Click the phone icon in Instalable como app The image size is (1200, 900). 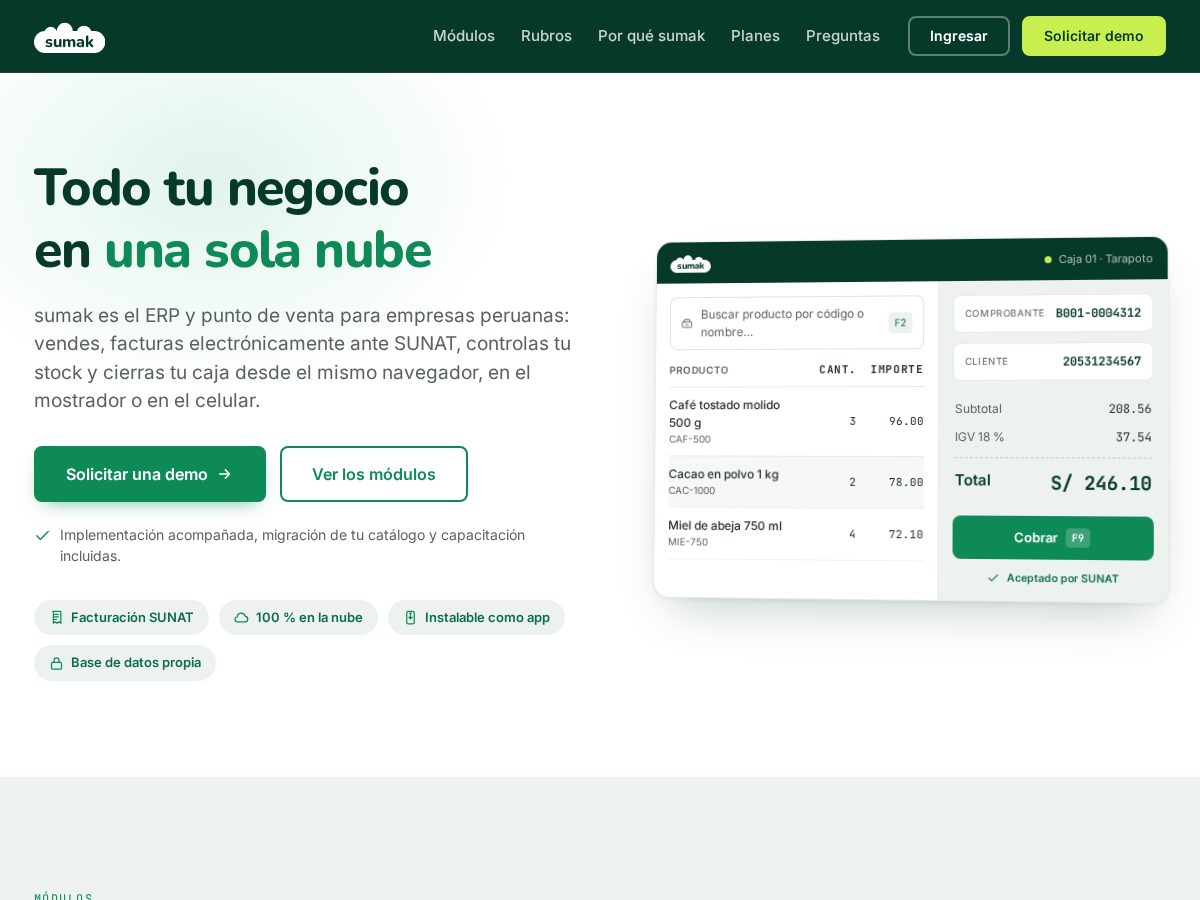(x=410, y=617)
